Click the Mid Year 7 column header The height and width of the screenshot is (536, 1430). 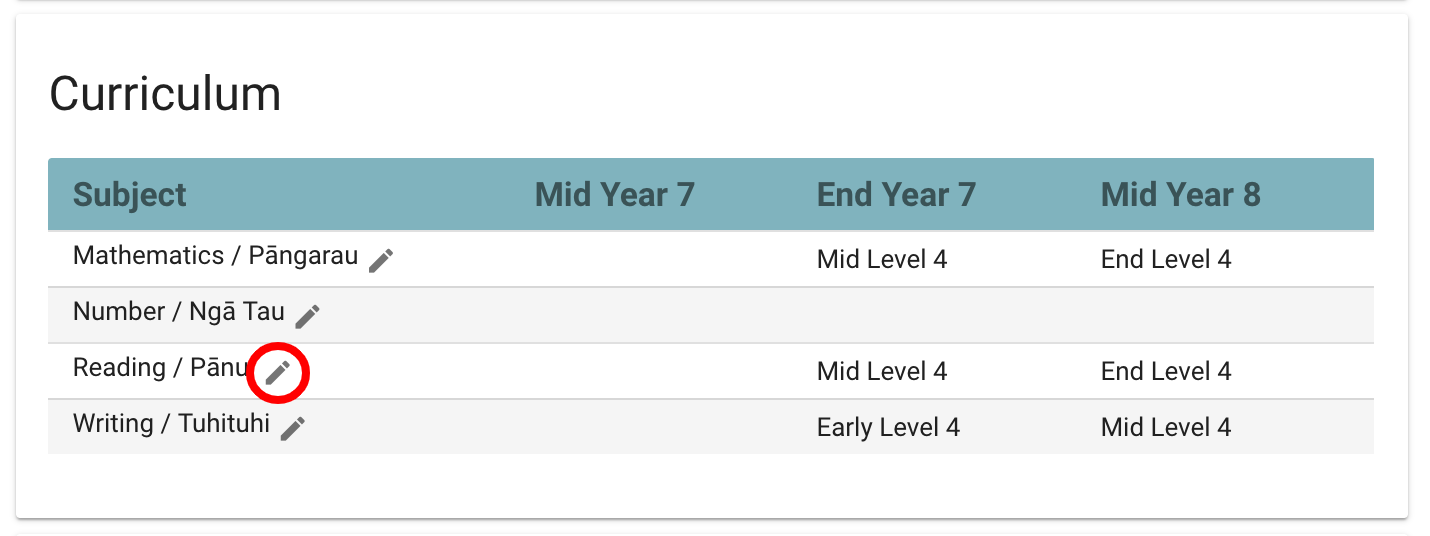(614, 194)
